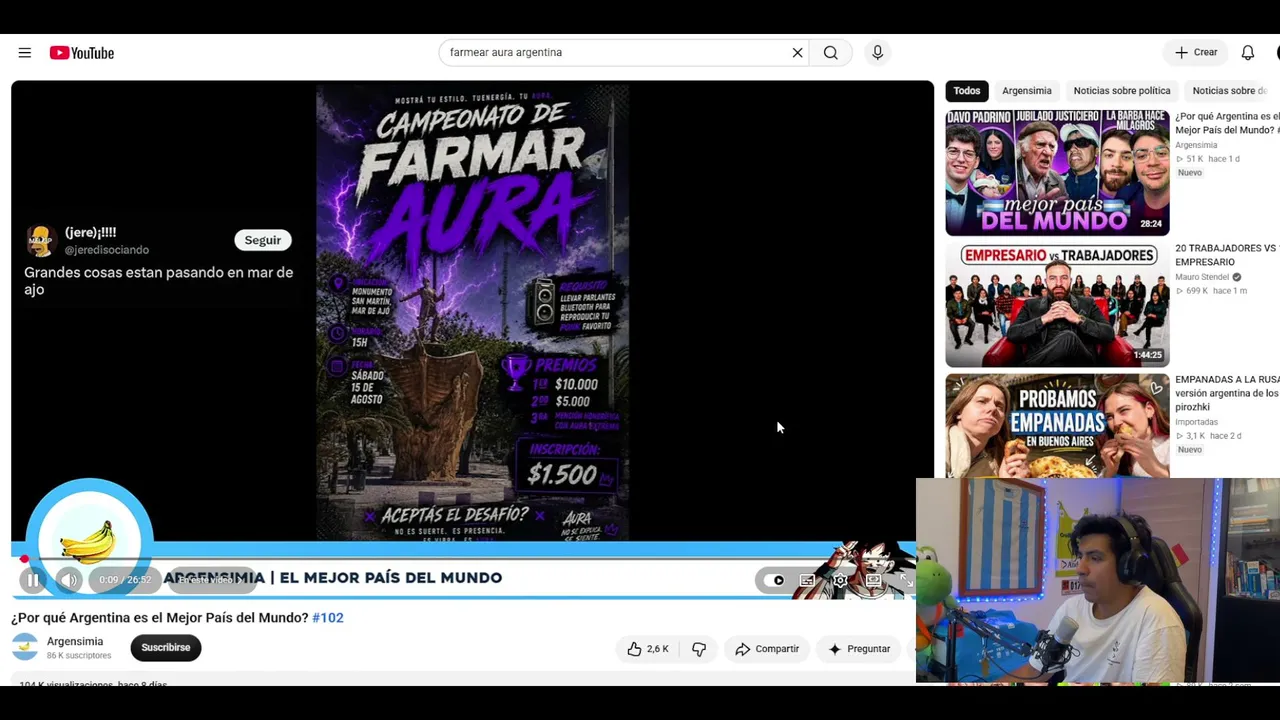Click the Preguntar button
The width and height of the screenshot is (1280, 720).
pyautogui.click(x=859, y=649)
